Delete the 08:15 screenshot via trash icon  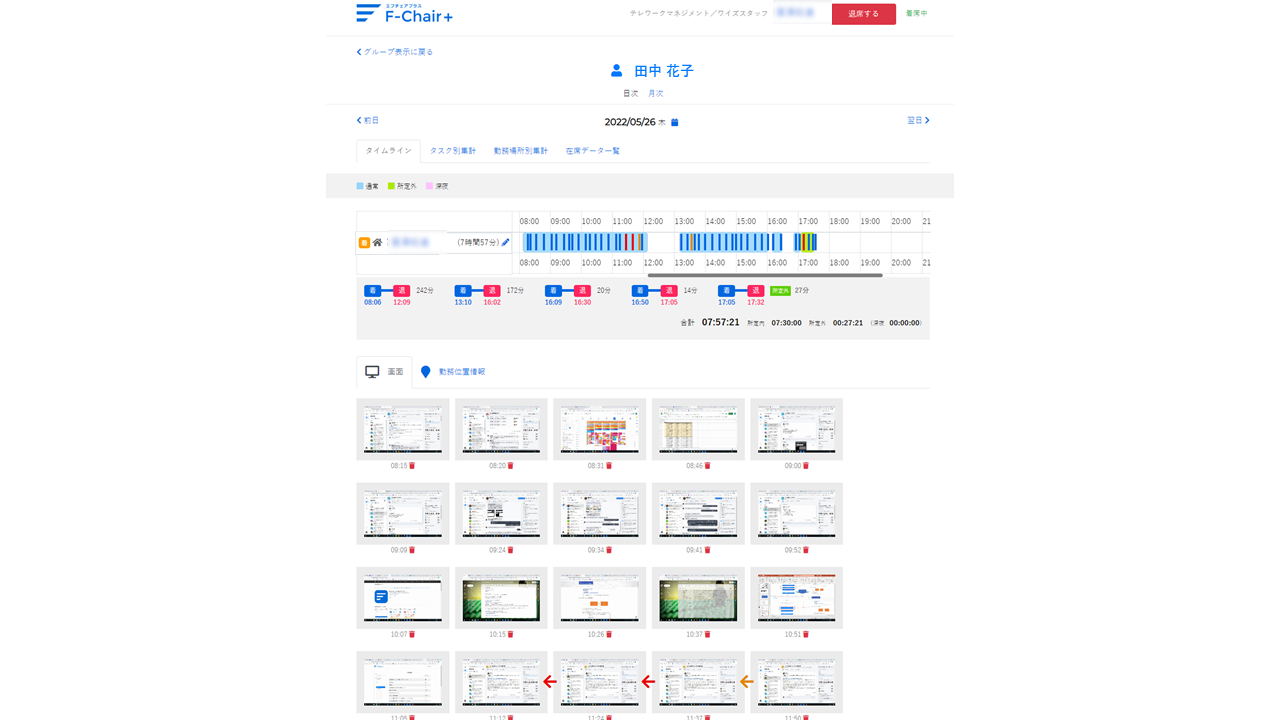coord(412,466)
